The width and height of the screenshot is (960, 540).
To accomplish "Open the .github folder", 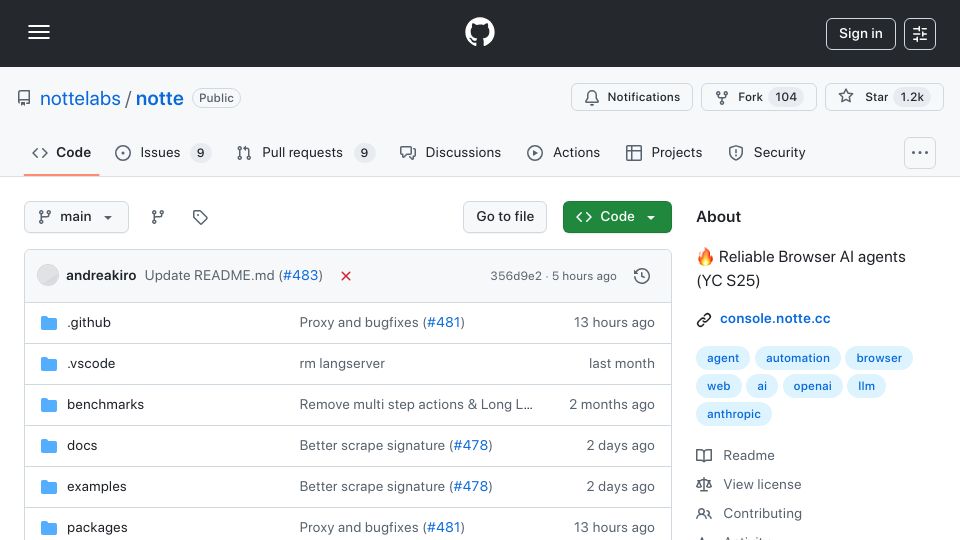I will [x=89, y=323].
